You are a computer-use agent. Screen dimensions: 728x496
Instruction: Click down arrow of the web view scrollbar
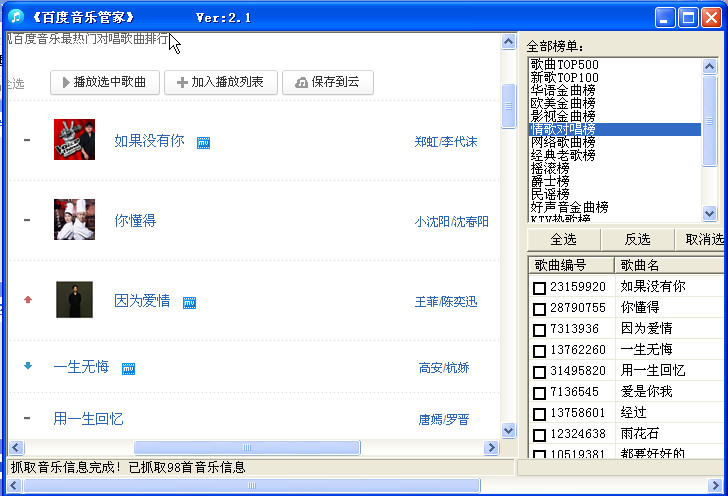509,431
